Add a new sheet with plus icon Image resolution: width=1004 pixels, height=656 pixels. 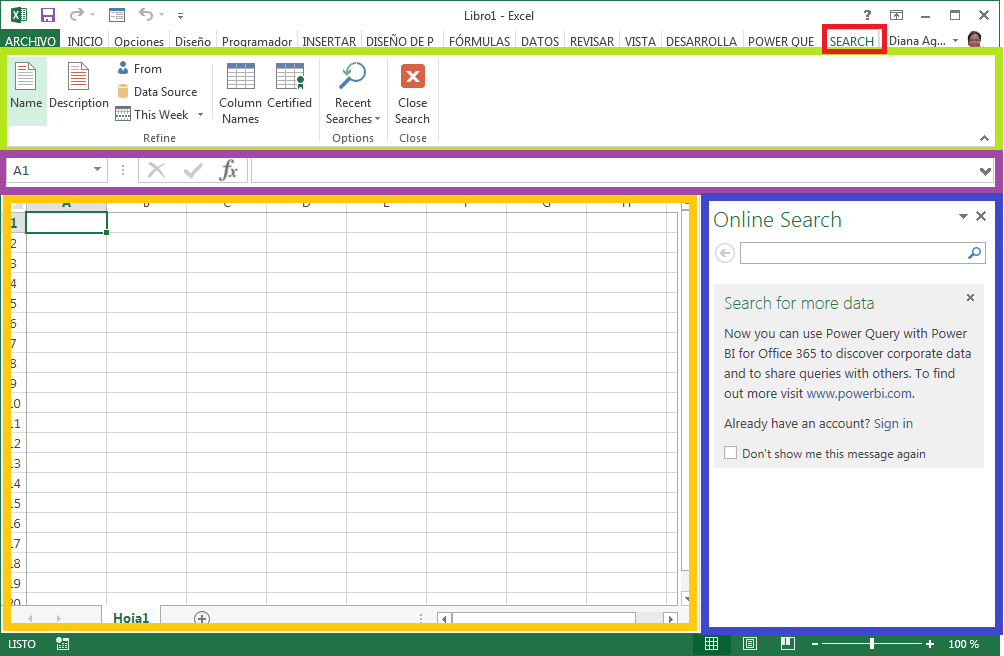[202, 618]
